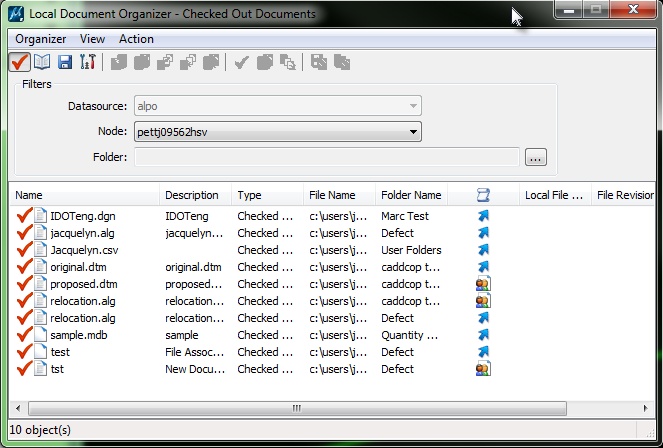Click the blue arrow icon in test row
The height and width of the screenshot is (448, 663).
click(483, 352)
